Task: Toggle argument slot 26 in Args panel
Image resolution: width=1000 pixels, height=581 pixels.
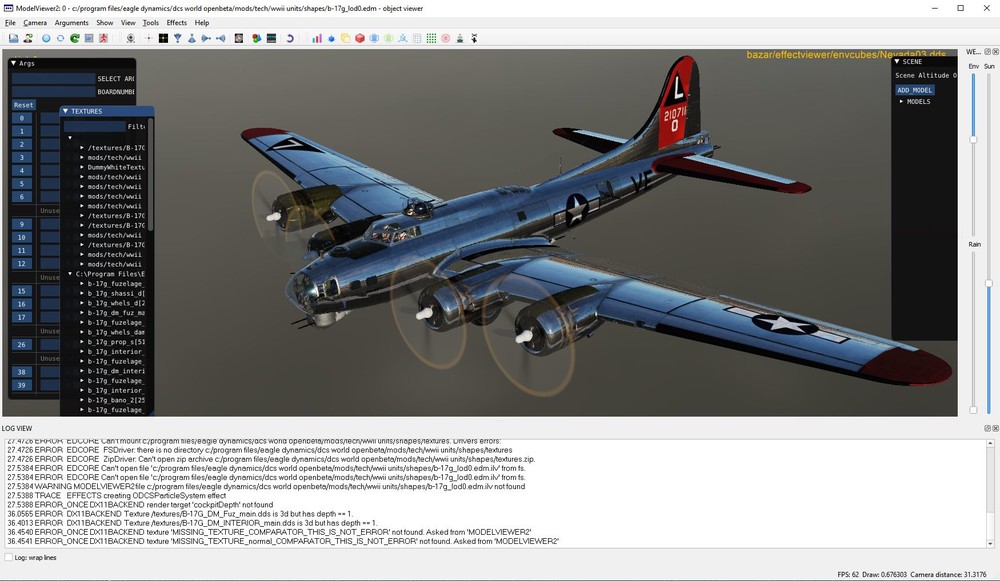Action: pos(20,344)
